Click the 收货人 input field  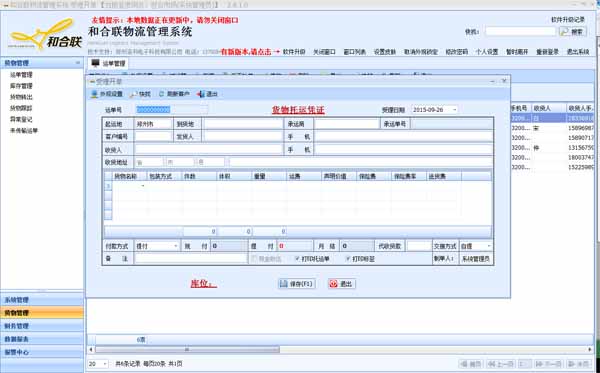tap(209, 150)
